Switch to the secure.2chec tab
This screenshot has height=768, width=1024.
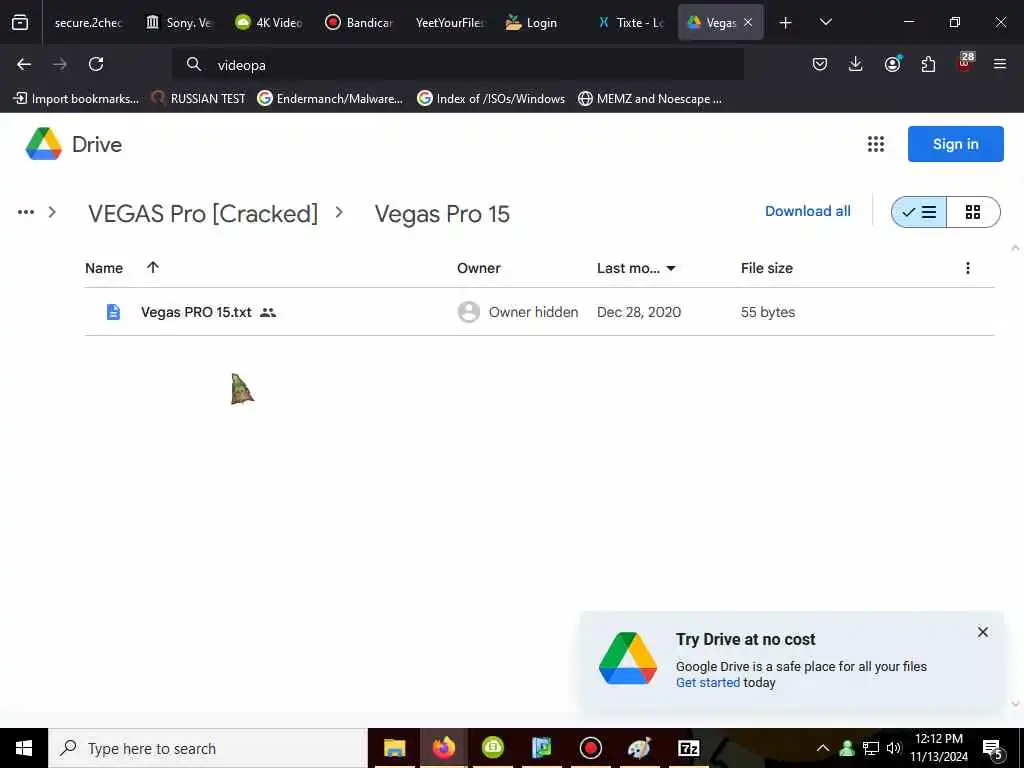(87, 23)
